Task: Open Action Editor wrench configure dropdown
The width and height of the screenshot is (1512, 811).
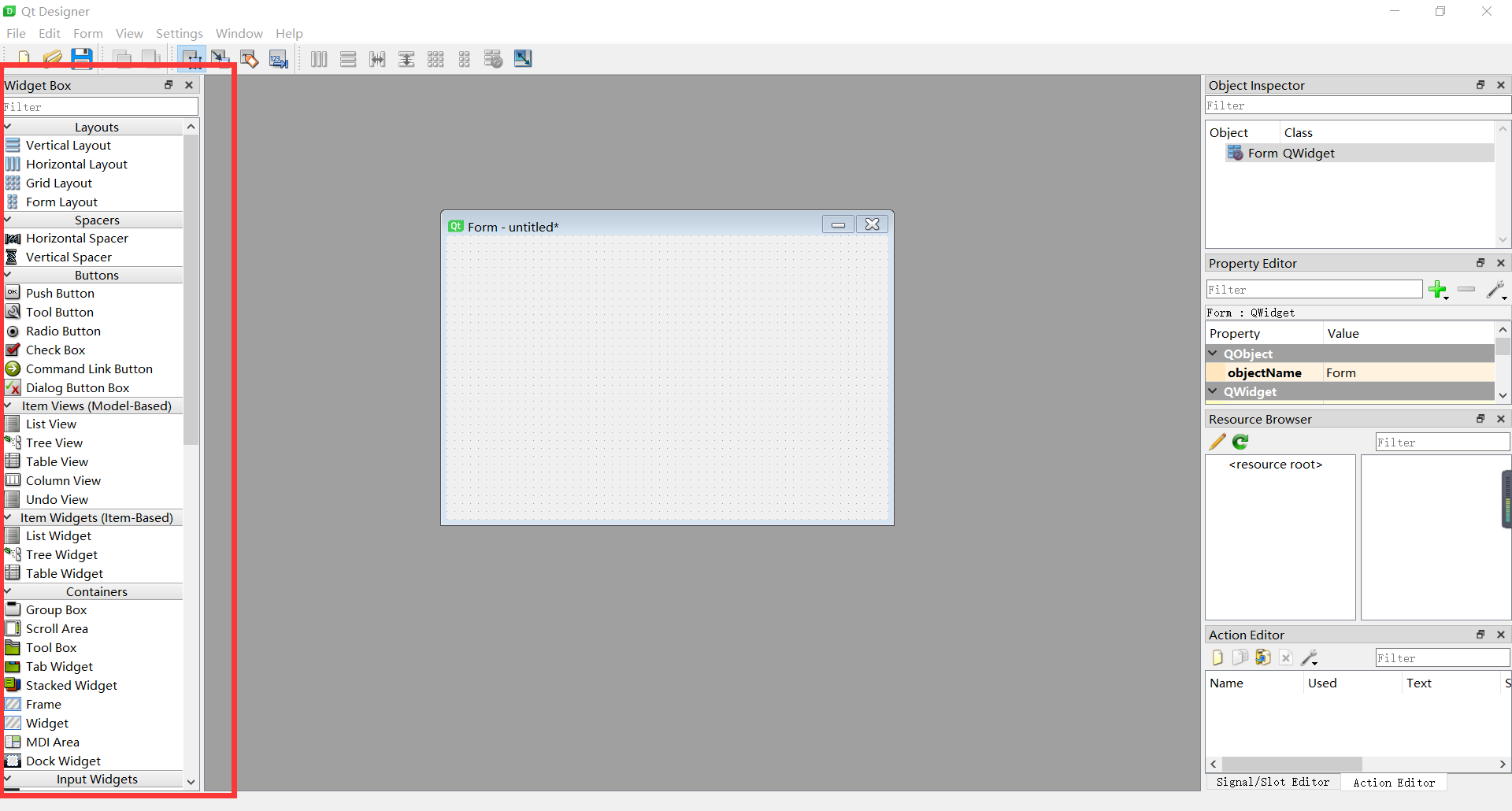Action: point(1310,657)
